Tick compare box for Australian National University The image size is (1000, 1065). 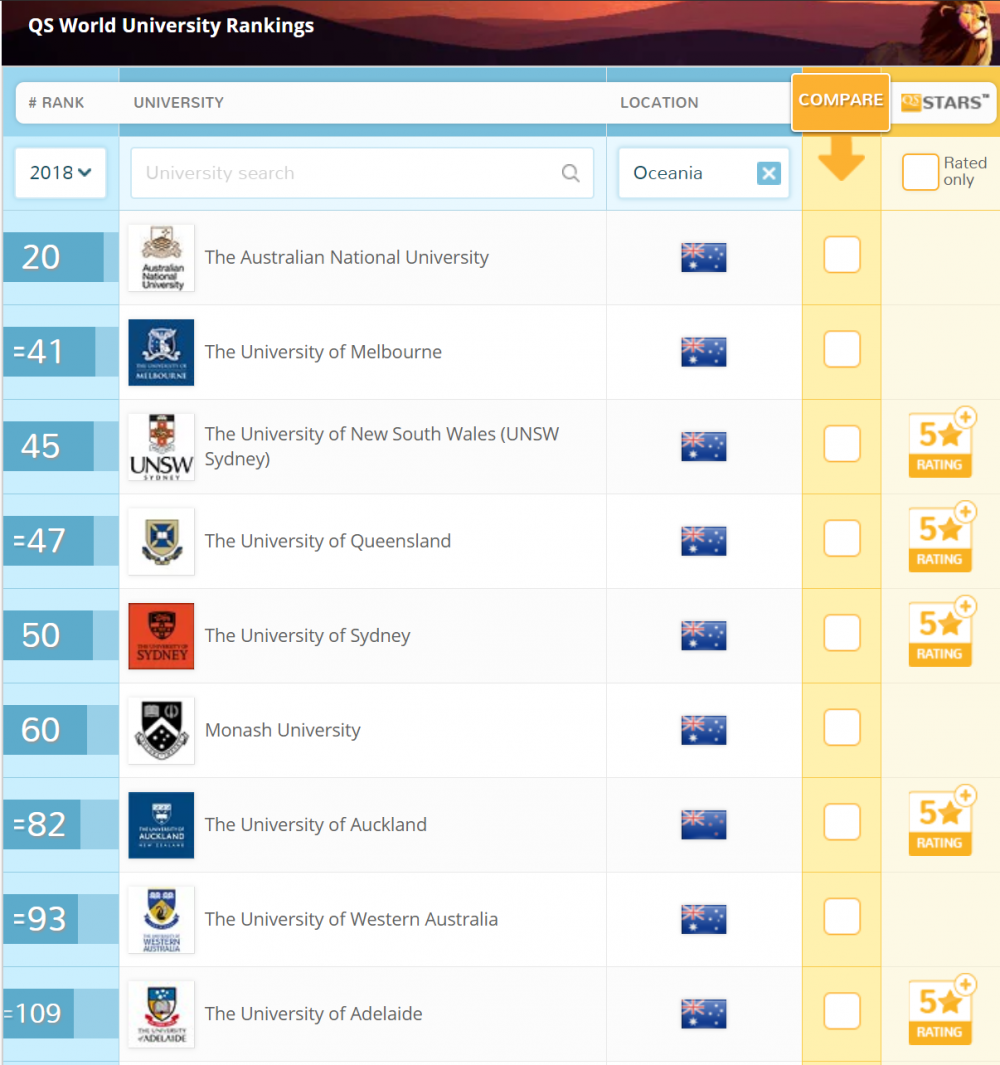(841, 255)
